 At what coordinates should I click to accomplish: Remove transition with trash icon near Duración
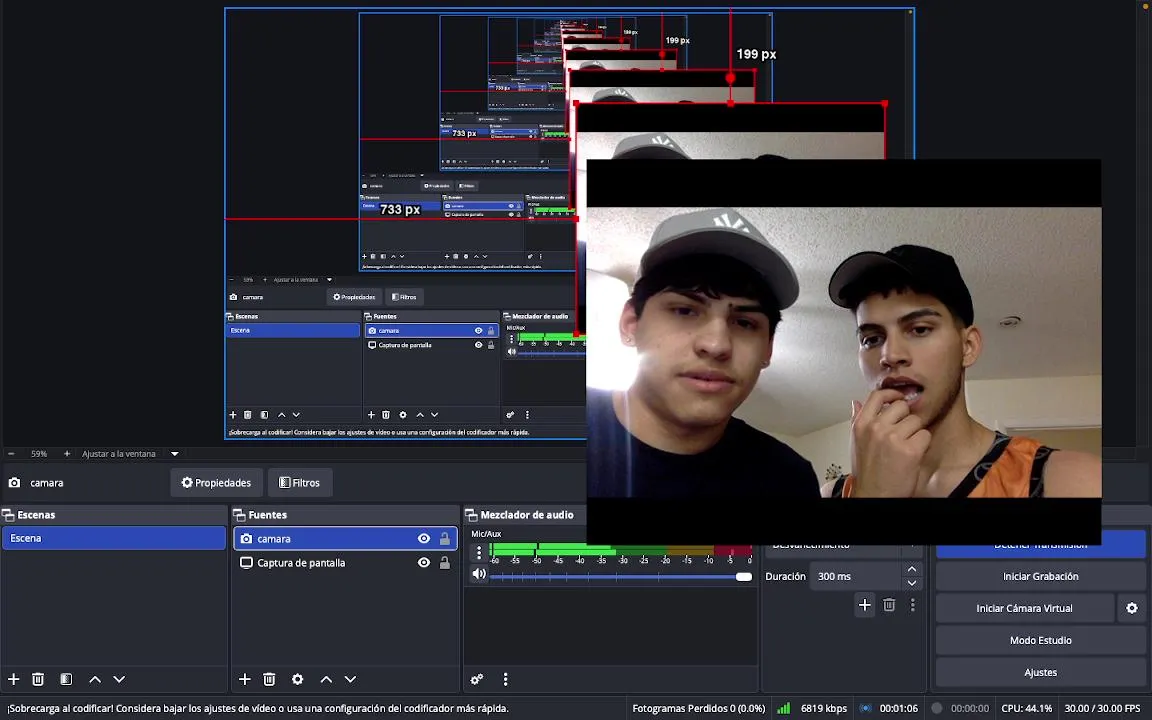(x=889, y=605)
